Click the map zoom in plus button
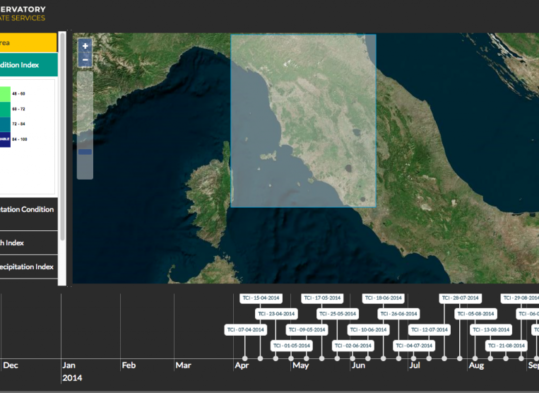 [x=85, y=46]
